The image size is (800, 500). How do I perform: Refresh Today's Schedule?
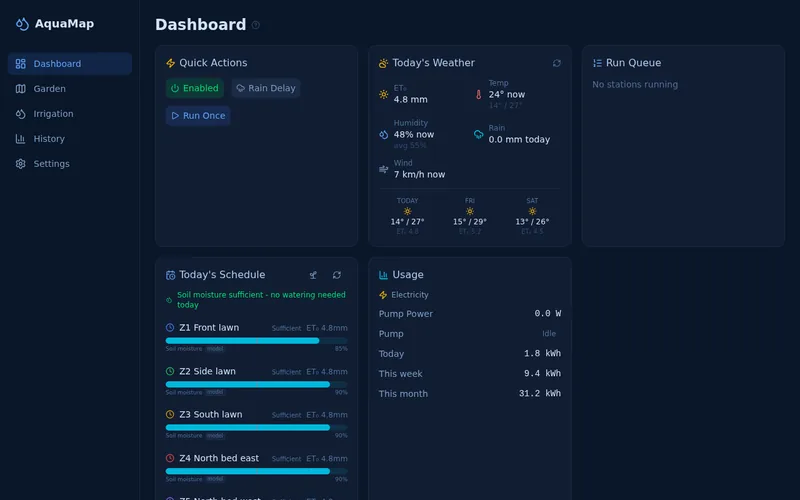coord(337,275)
